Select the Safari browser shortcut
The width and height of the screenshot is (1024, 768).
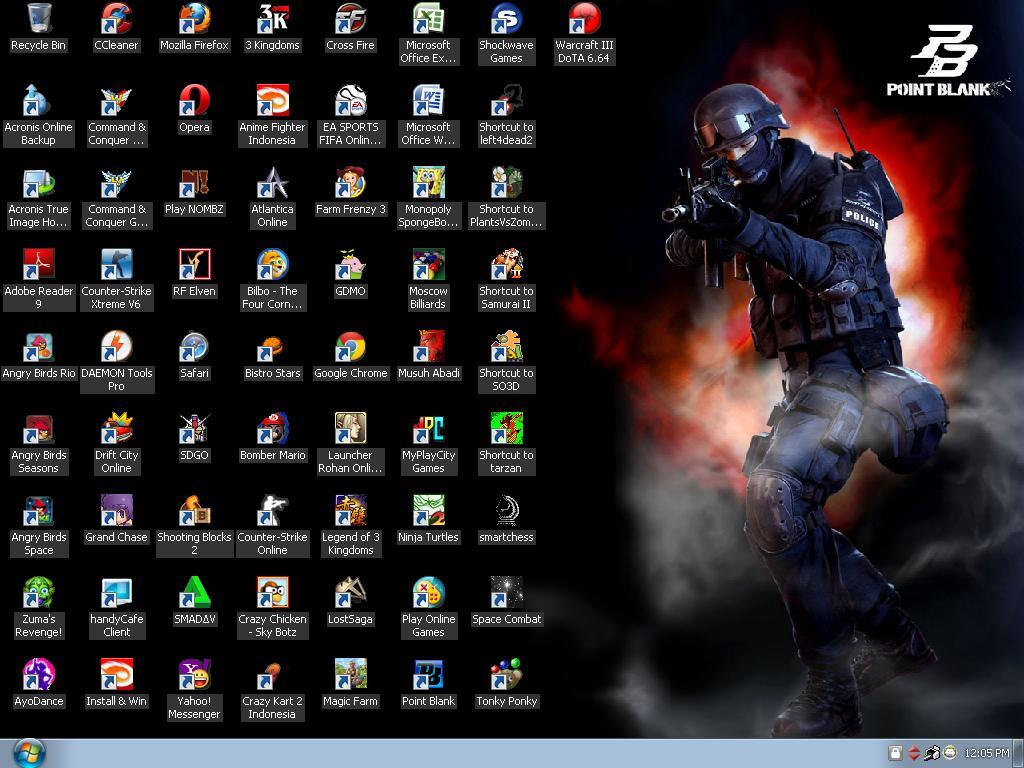click(195, 347)
